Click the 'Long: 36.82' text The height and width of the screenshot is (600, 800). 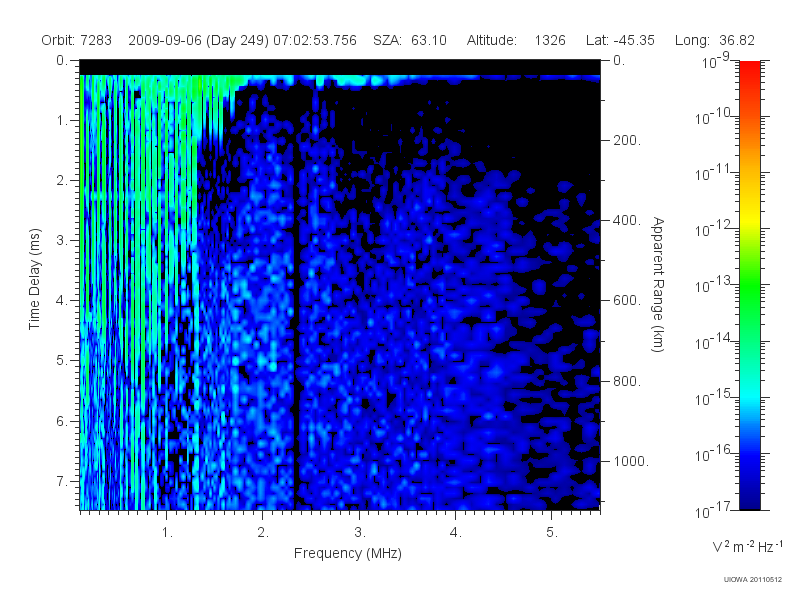(714, 40)
